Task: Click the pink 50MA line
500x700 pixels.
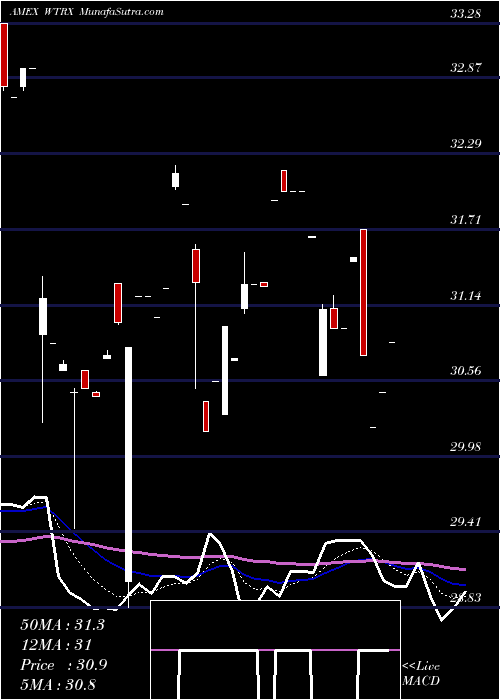Action: (x=232, y=558)
